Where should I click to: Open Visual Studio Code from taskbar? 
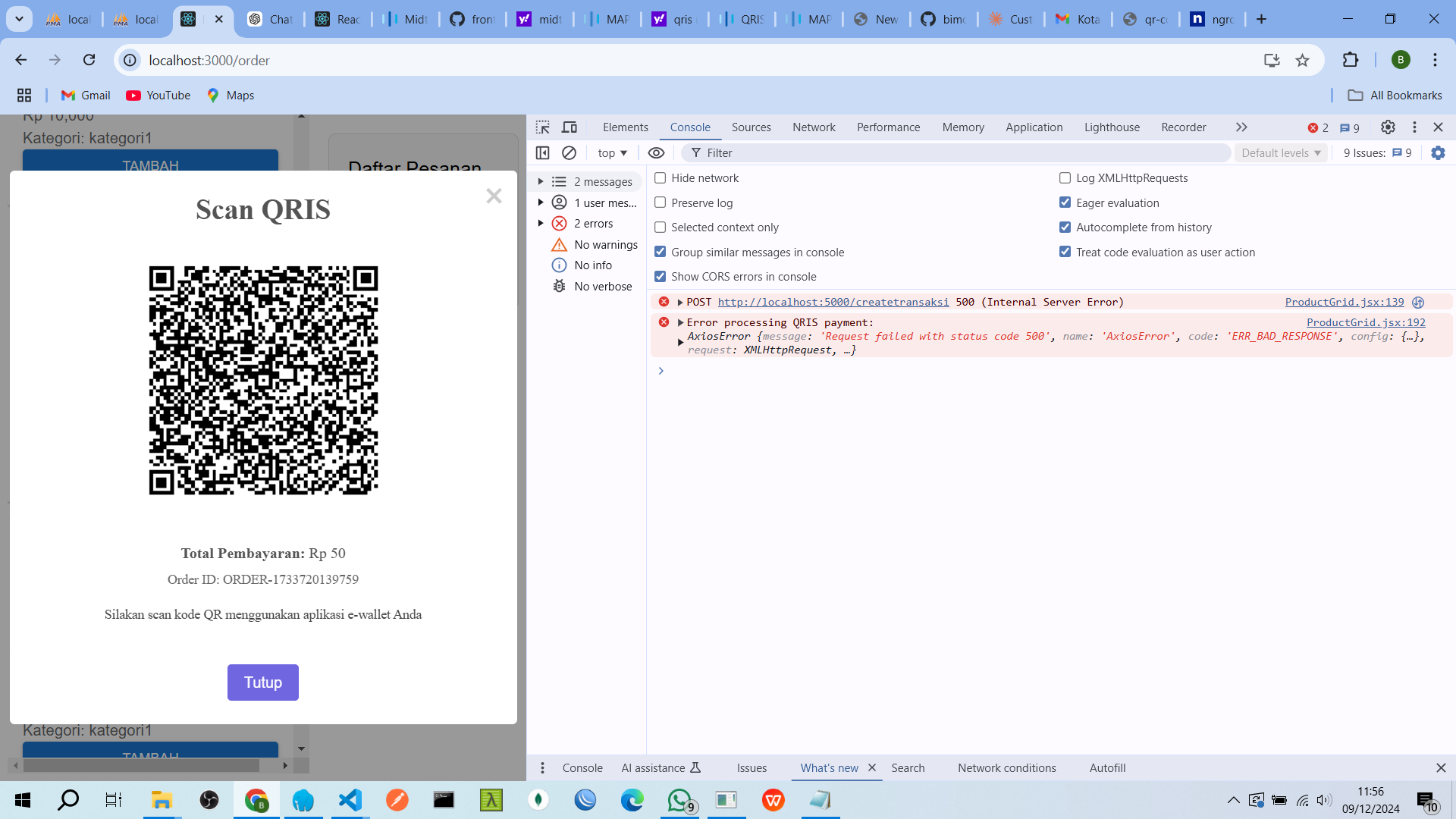350,800
